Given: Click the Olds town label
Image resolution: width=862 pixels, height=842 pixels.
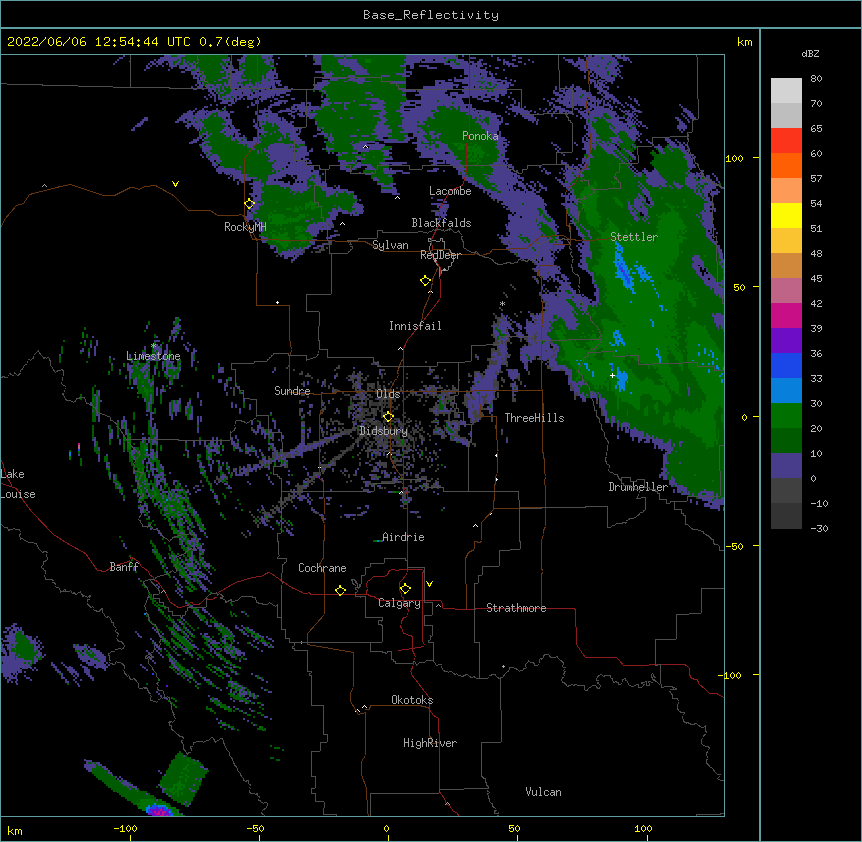Looking at the screenshot, I should 388,394.
